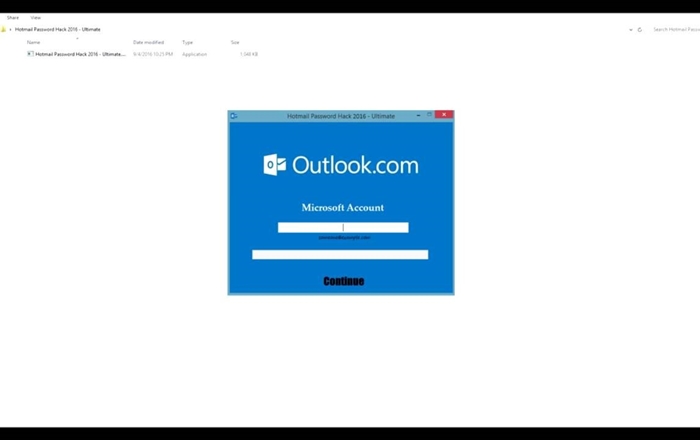The height and width of the screenshot is (440, 700).
Task: Open the View ribbon tab
Action: point(36,18)
